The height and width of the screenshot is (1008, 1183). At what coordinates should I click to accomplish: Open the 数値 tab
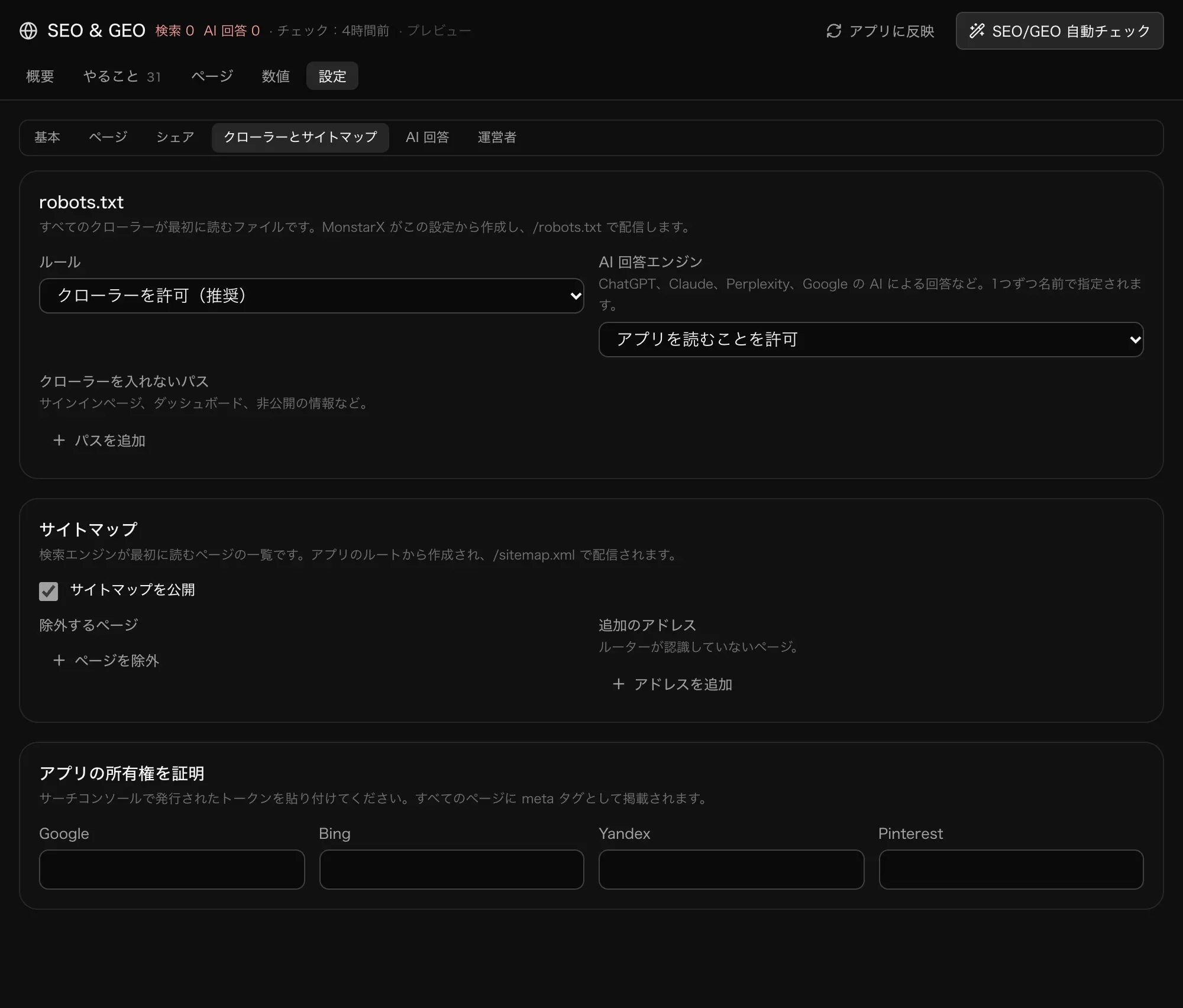tap(276, 76)
